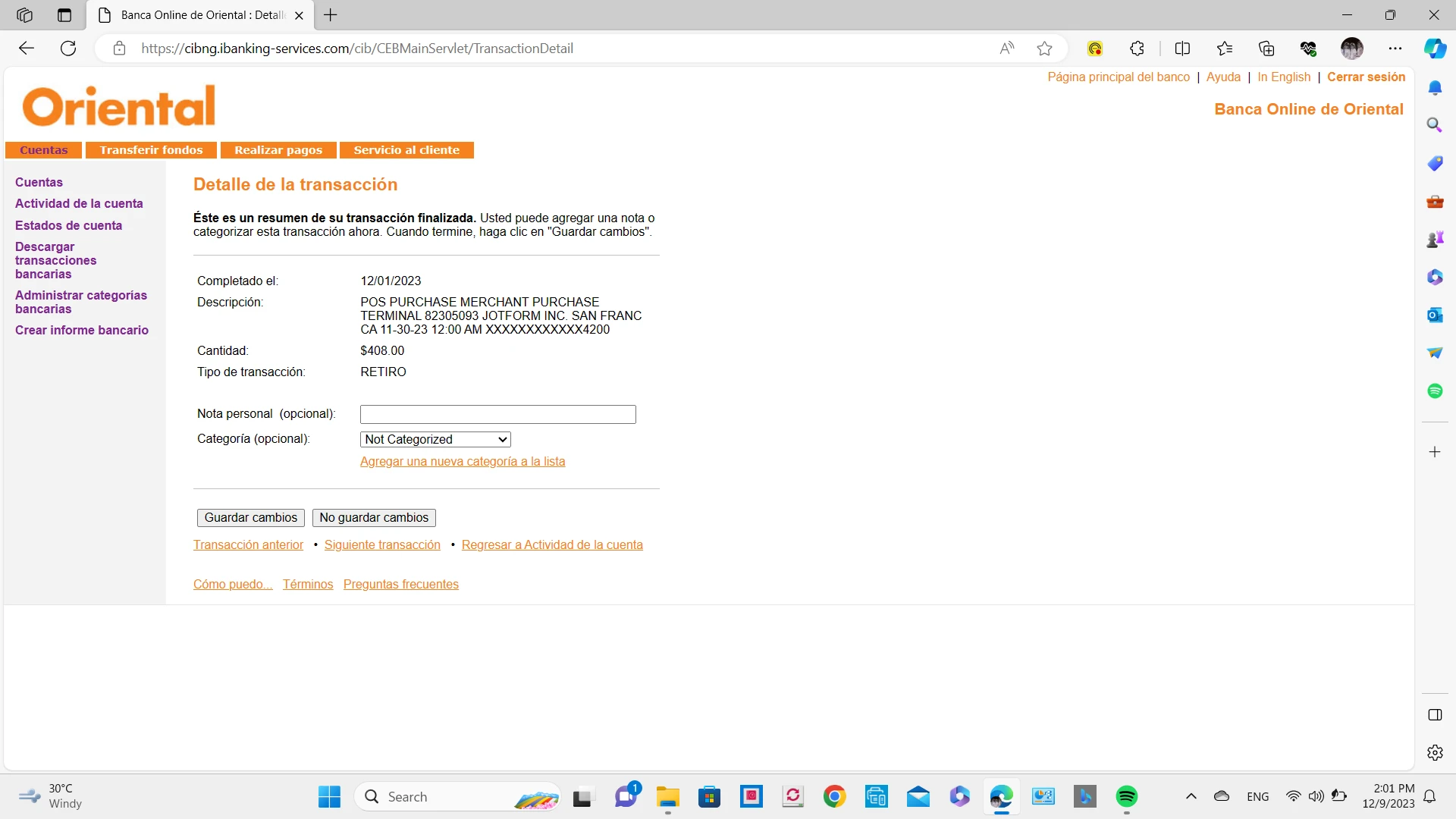The height and width of the screenshot is (819, 1456).
Task: Open Spotify from the Edge sidebar
Action: click(1435, 391)
